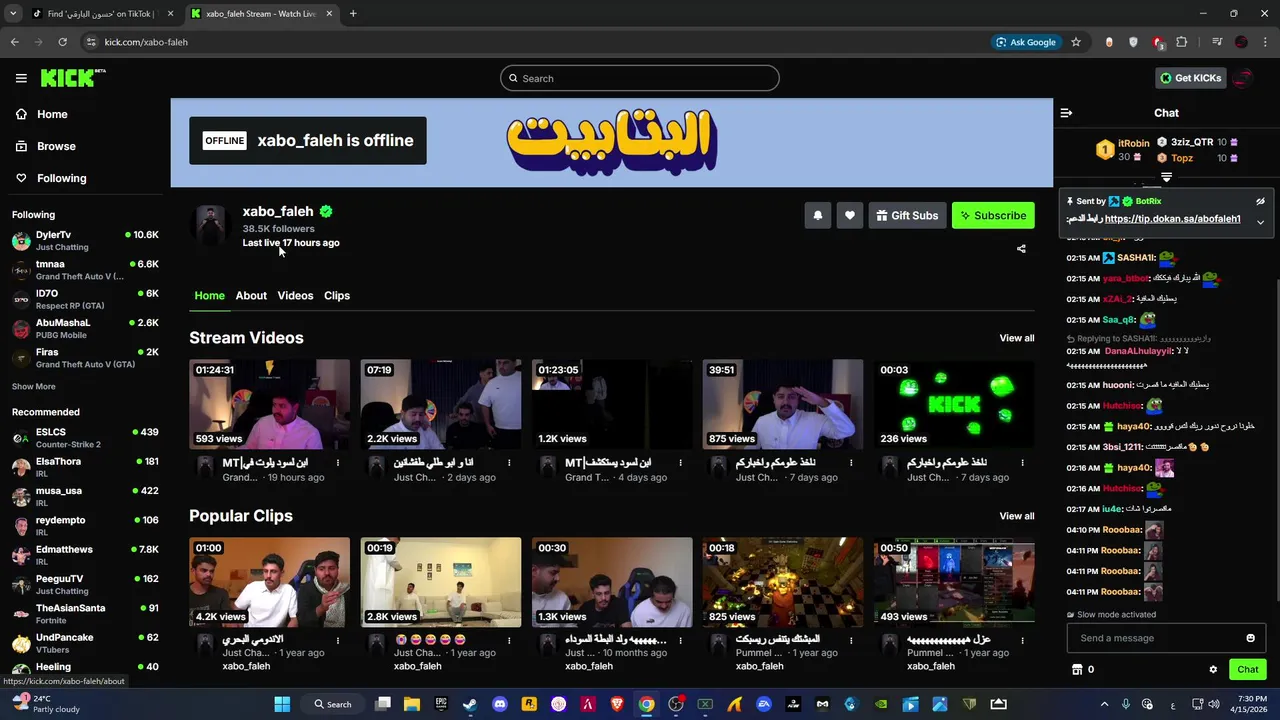Open options for the 00:03 video

(x=1022, y=463)
